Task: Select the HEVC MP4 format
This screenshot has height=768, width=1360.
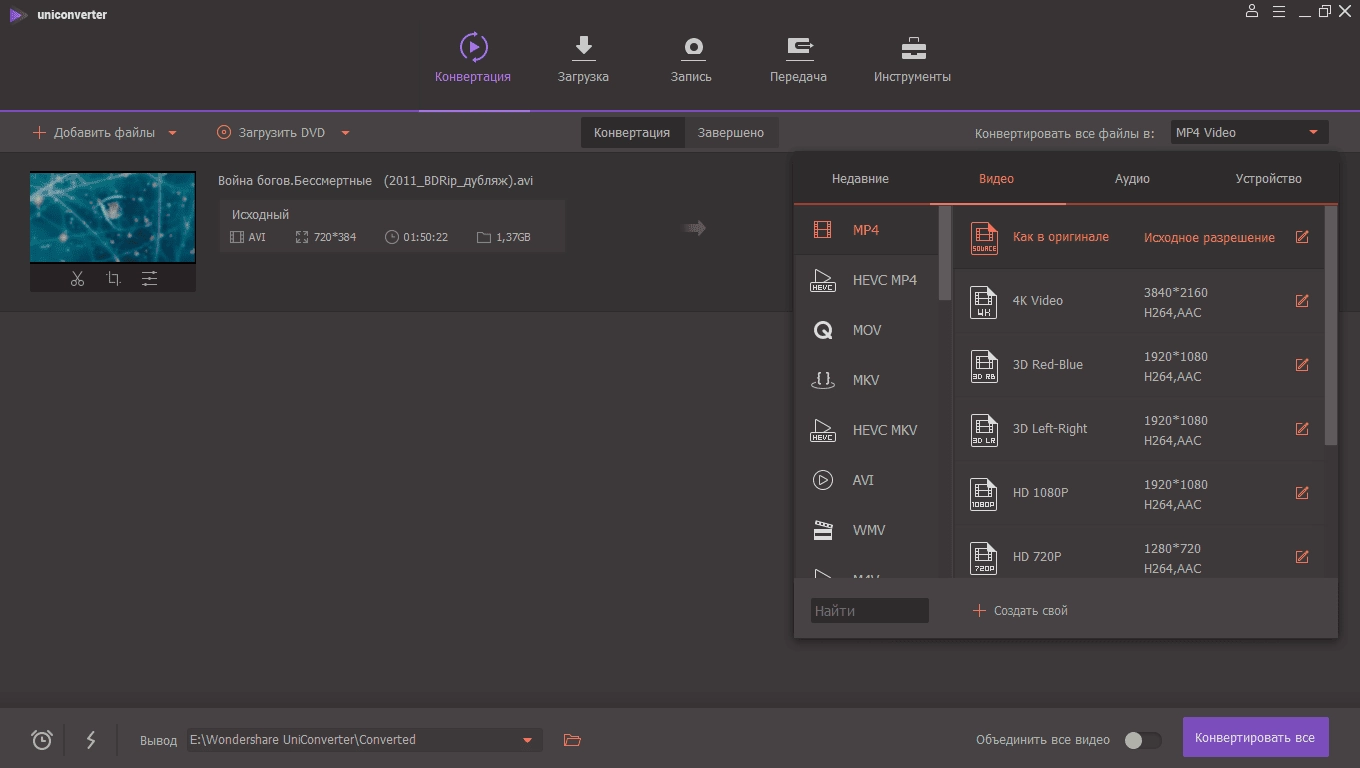Action: [866, 280]
